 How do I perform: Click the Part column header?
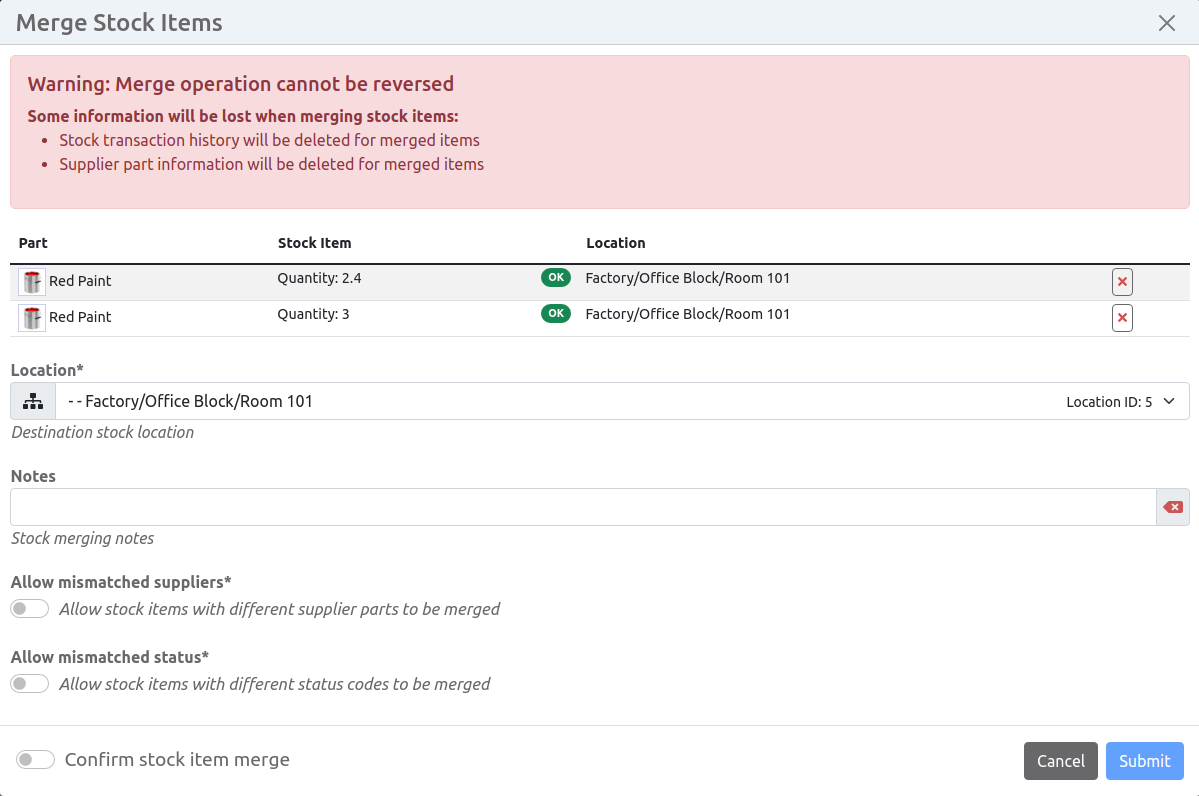pyautogui.click(x=33, y=243)
